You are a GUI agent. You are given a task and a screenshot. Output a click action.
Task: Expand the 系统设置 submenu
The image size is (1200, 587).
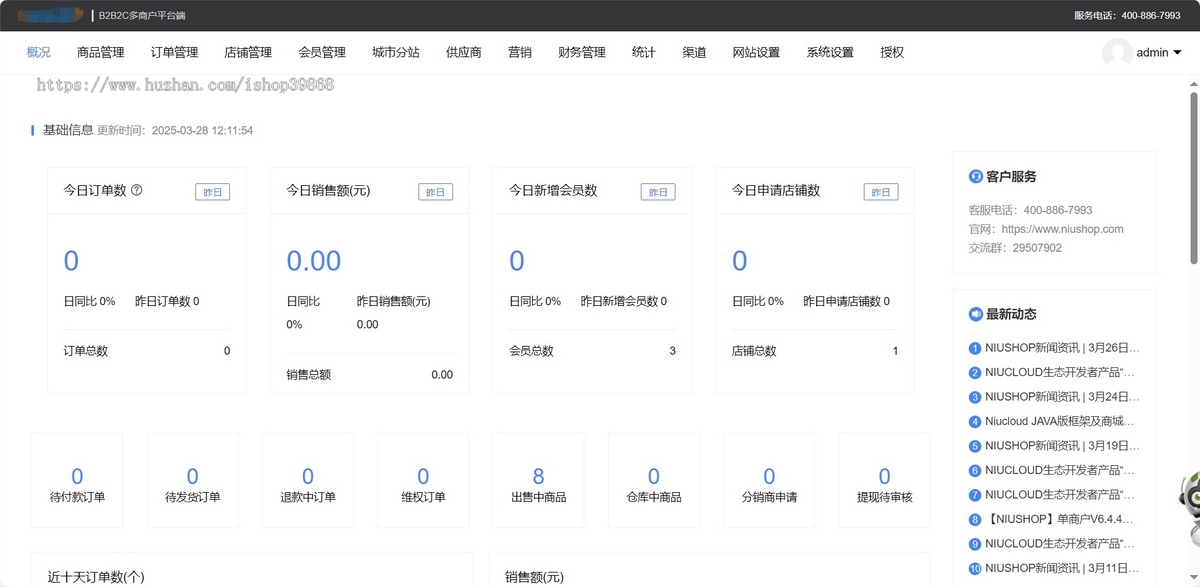point(829,52)
